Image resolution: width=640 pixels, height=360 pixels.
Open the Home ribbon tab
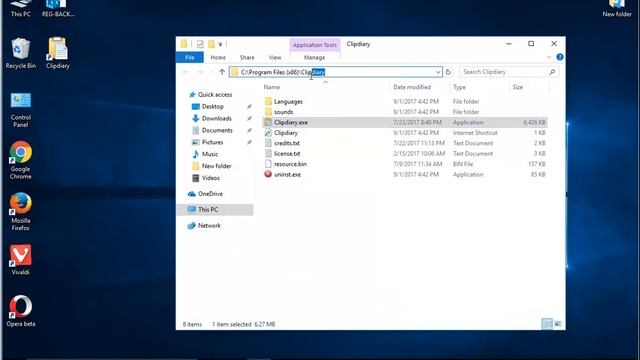click(x=218, y=58)
